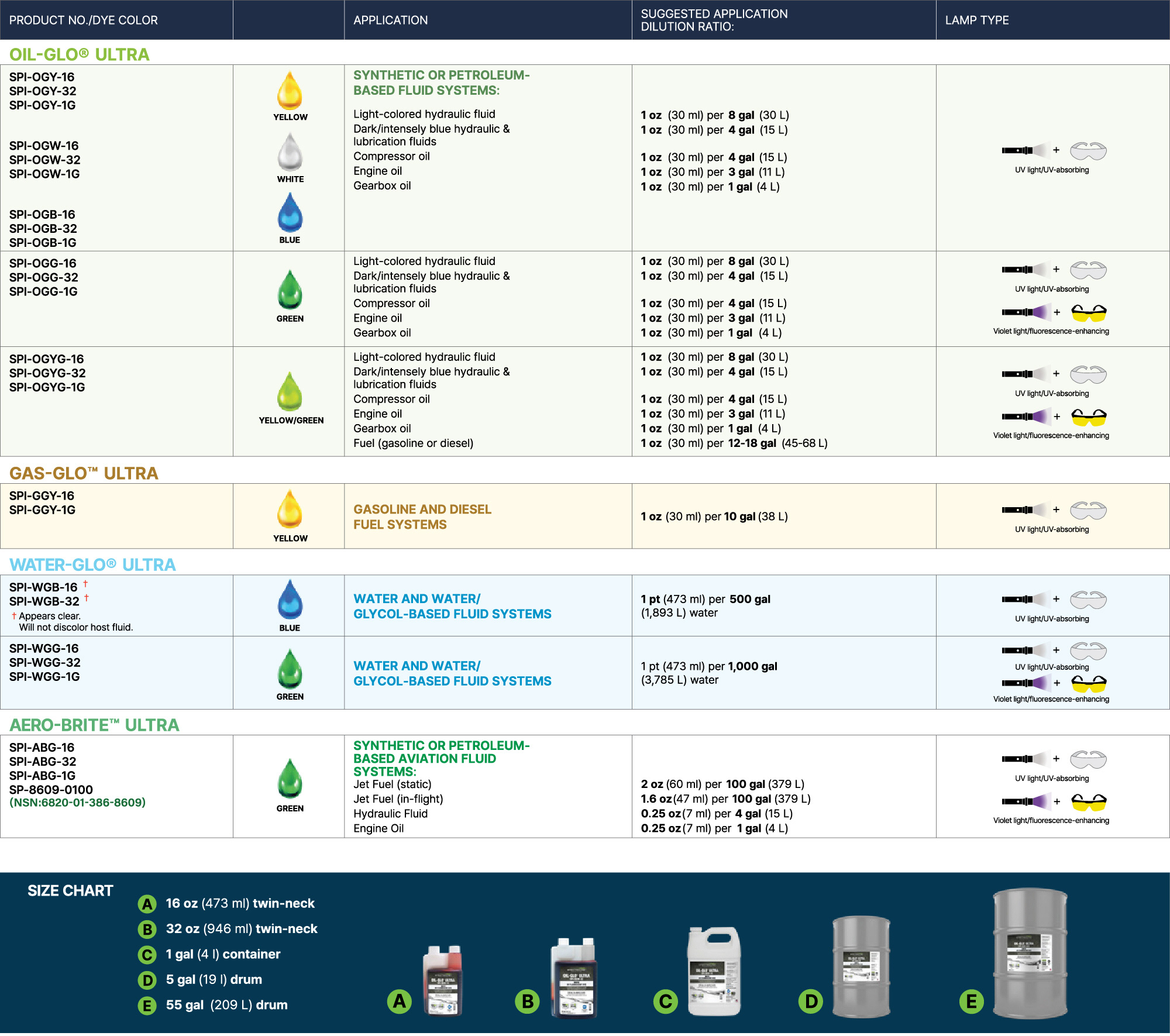
Task: Click the violet flashlight in Aero-Brite row
Action: 1026,801
